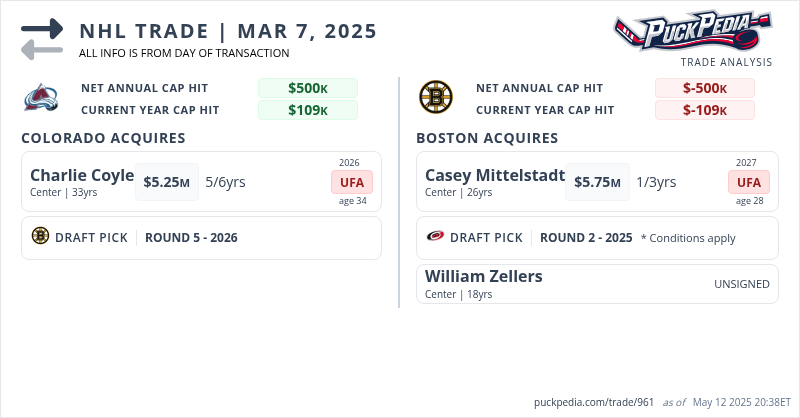Viewport: 800px width, 418px height.
Task: Open Casey Mittelstadt's player name
Action: pos(495,176)
